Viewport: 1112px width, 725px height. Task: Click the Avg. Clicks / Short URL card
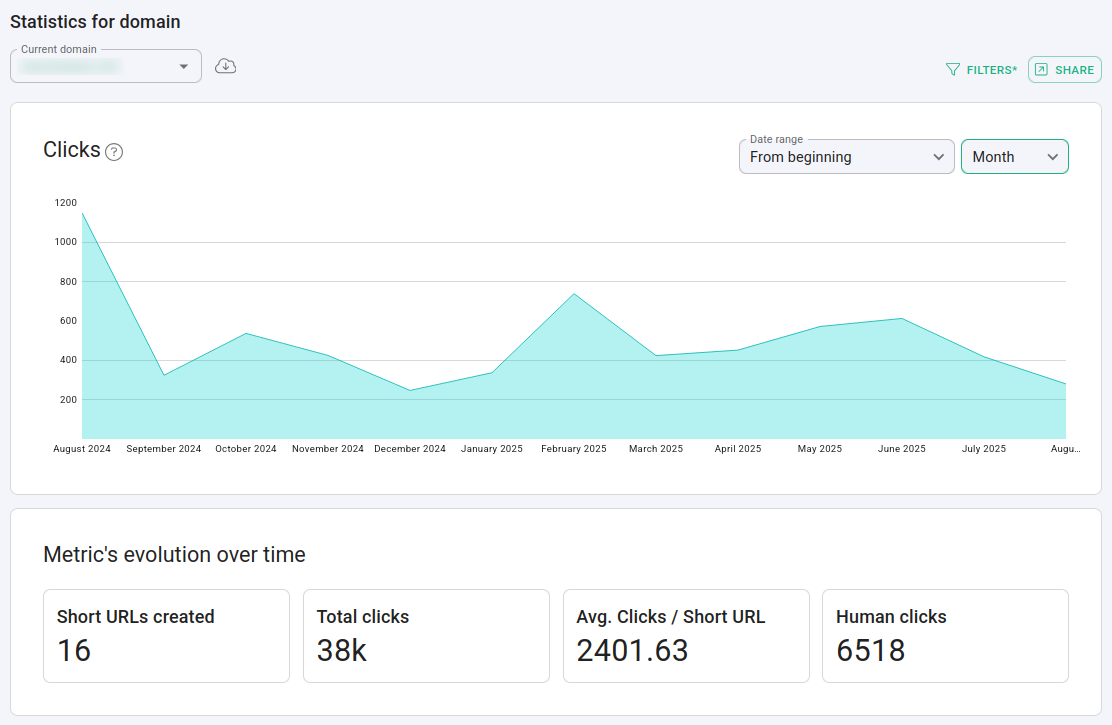click(x=686, y=636)
